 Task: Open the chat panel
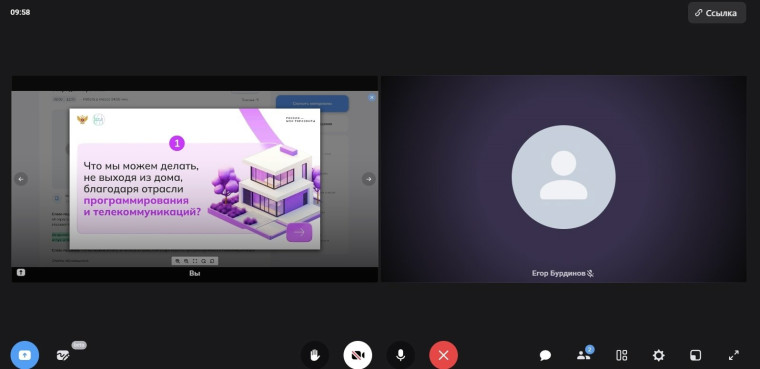pos(545,355)
